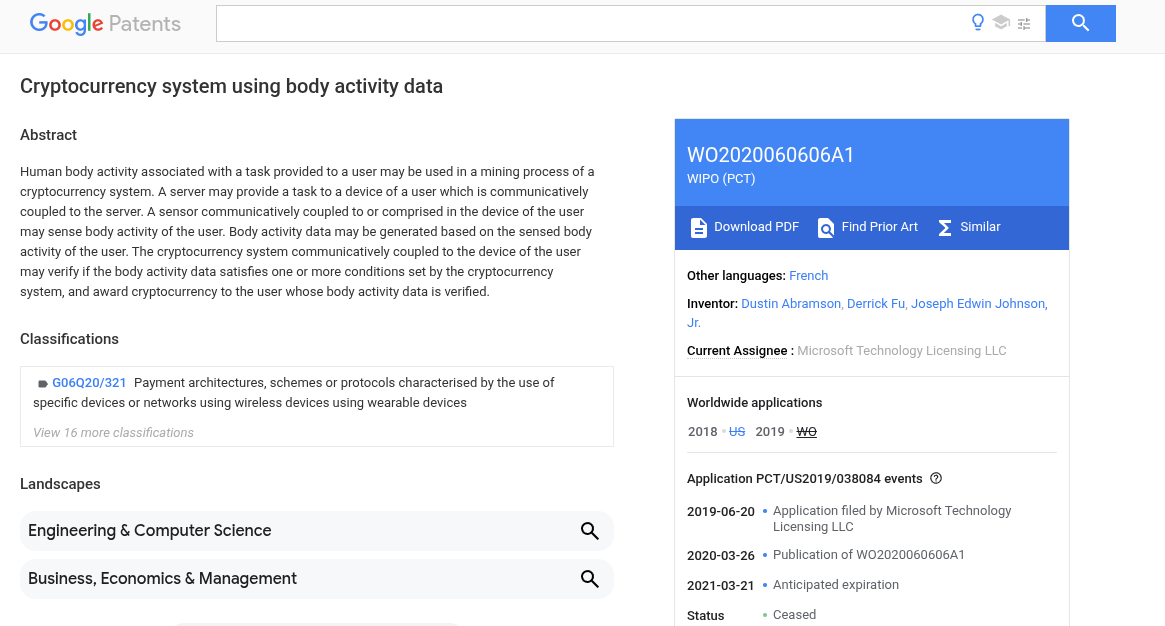
Task: Click the Microsoft Technology Licensing LLC assignee text
Action: pos(901,351)
